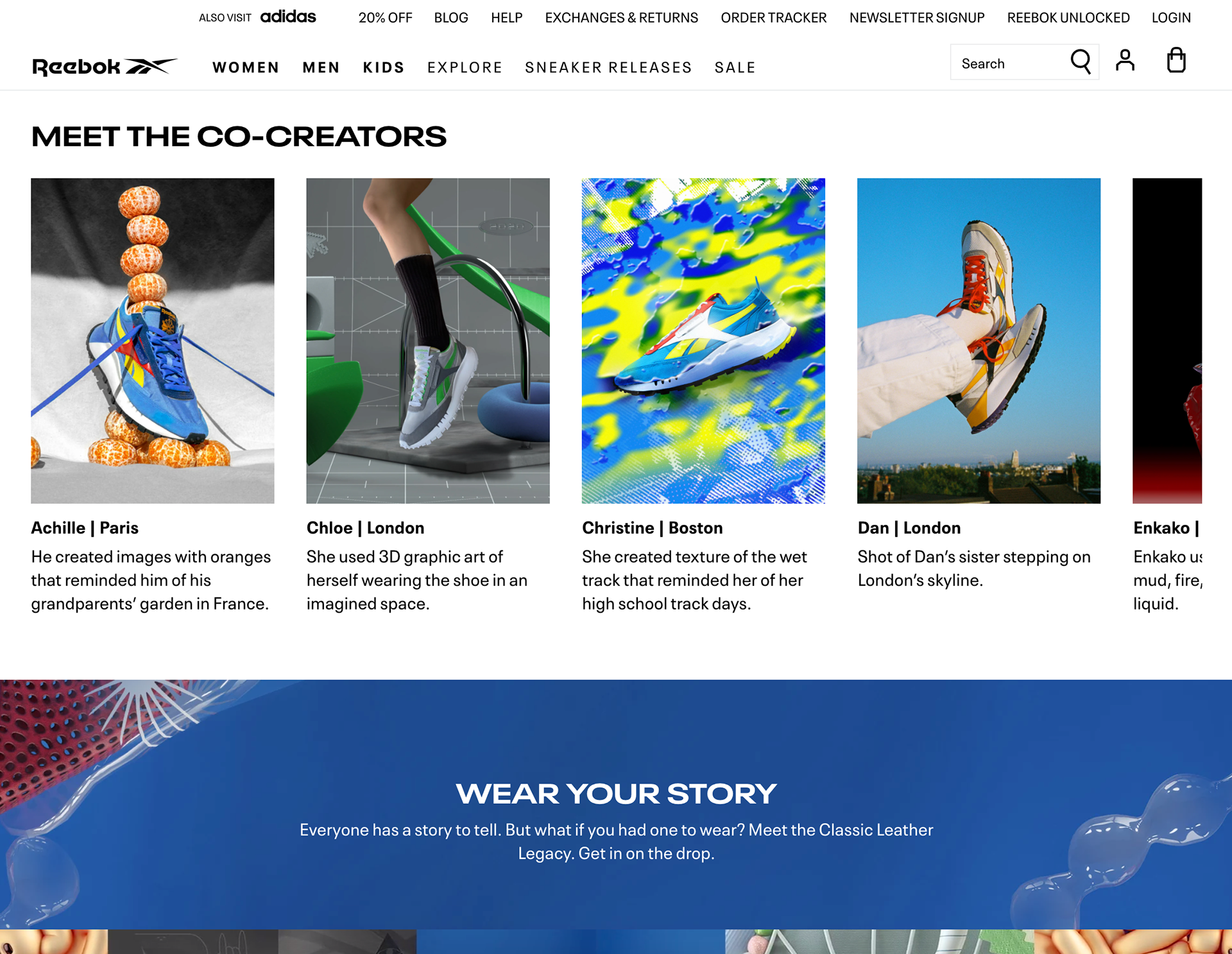The width and height of the screenshot is (1232, 954).
Task: Open the shopping bag icon
Action: [1176, 60]
